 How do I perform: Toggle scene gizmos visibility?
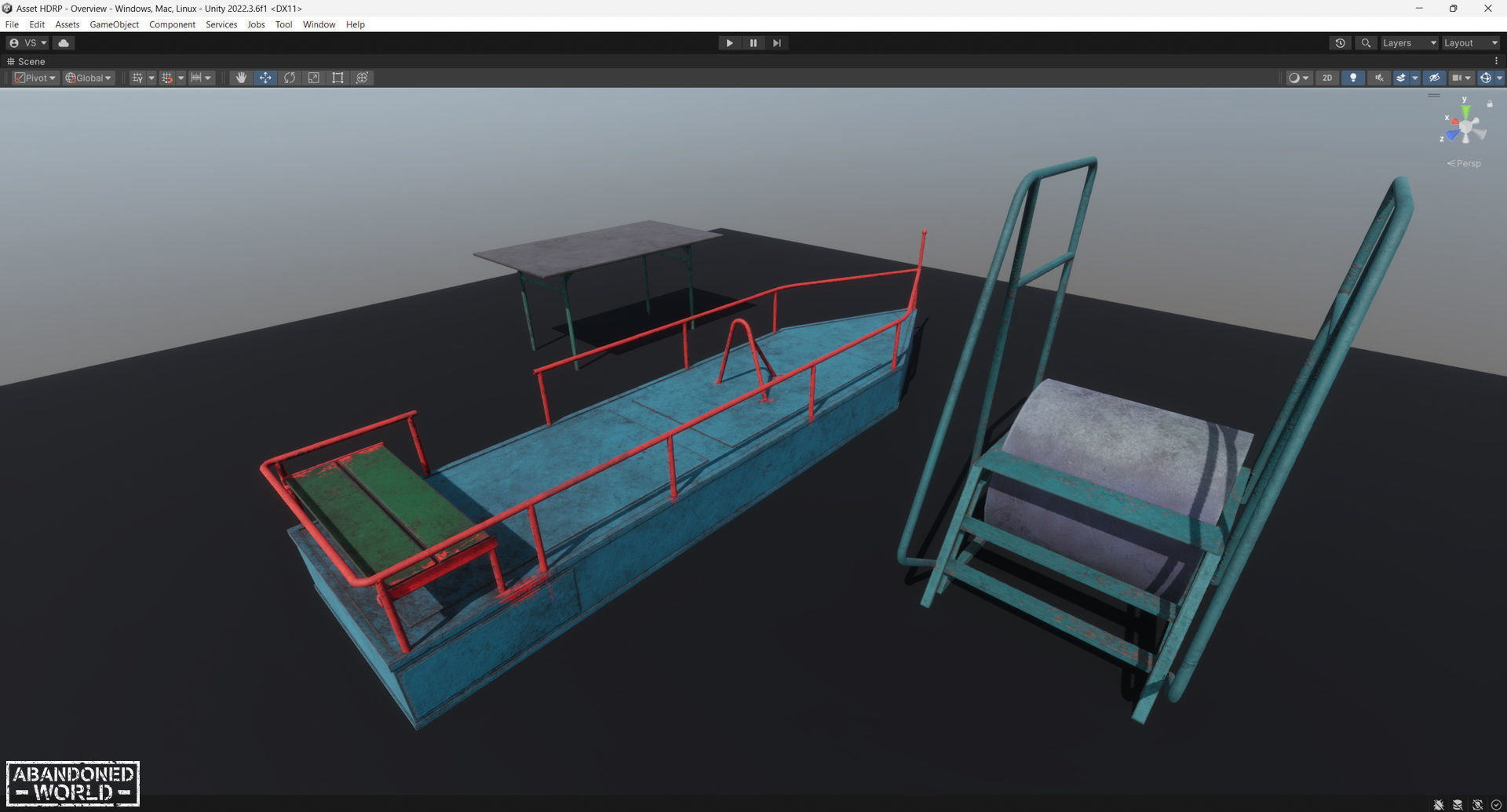click(1485, 78)
